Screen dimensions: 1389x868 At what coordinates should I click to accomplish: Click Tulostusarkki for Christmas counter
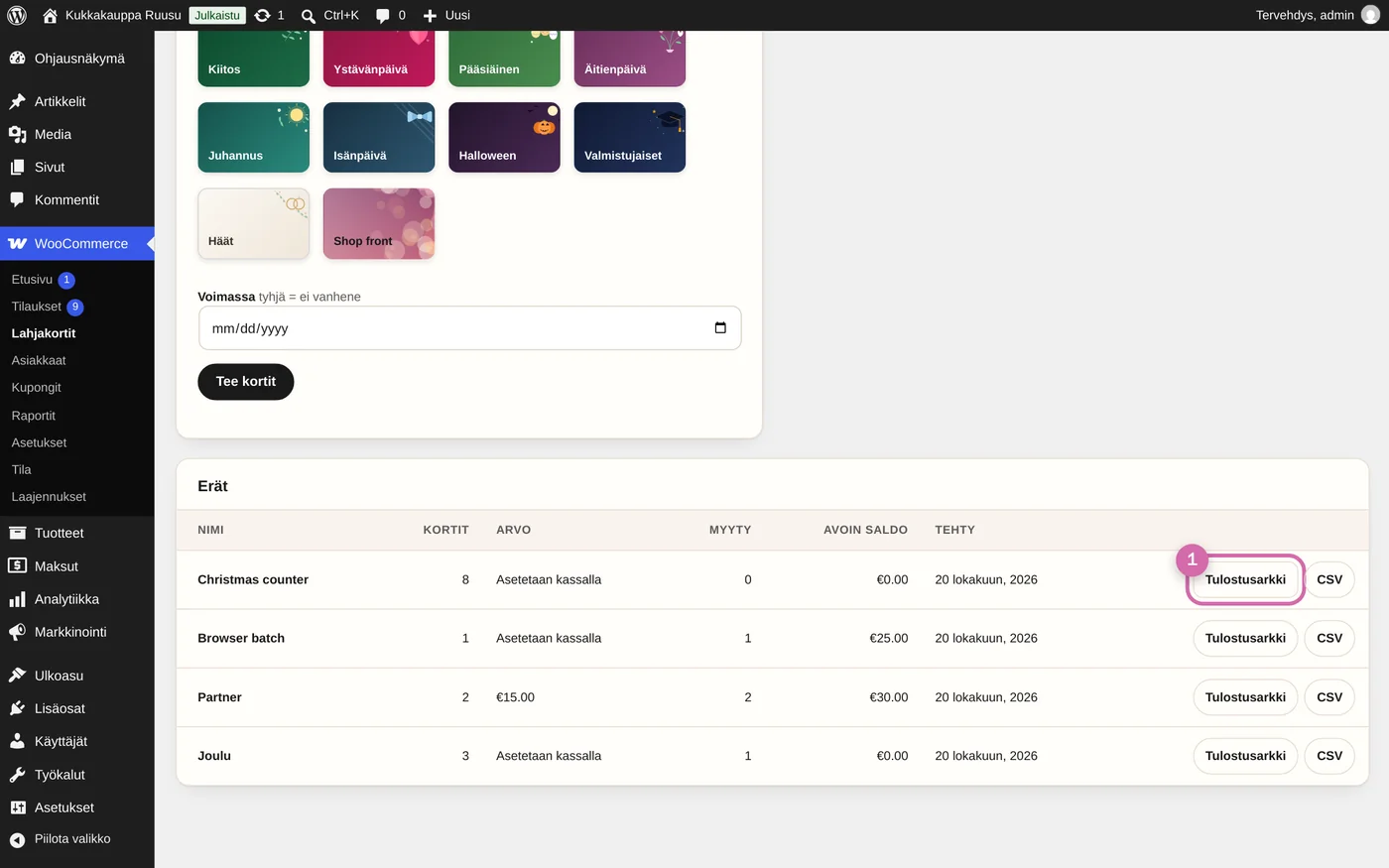(x=1245, y=579)
